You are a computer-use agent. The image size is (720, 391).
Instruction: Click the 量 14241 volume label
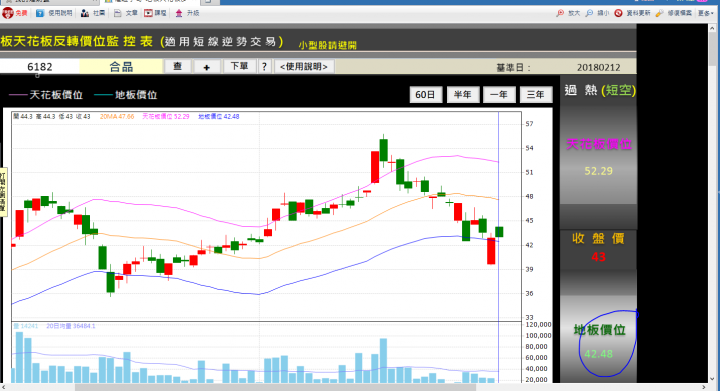(26, 326)
